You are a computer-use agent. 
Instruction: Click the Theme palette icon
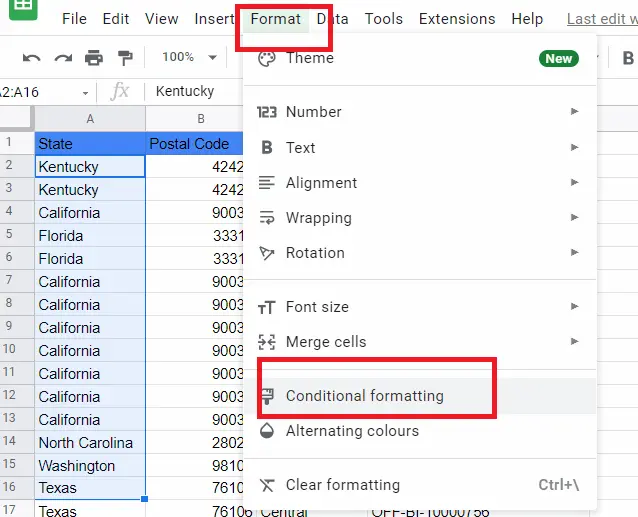click(x=267, y=59)
